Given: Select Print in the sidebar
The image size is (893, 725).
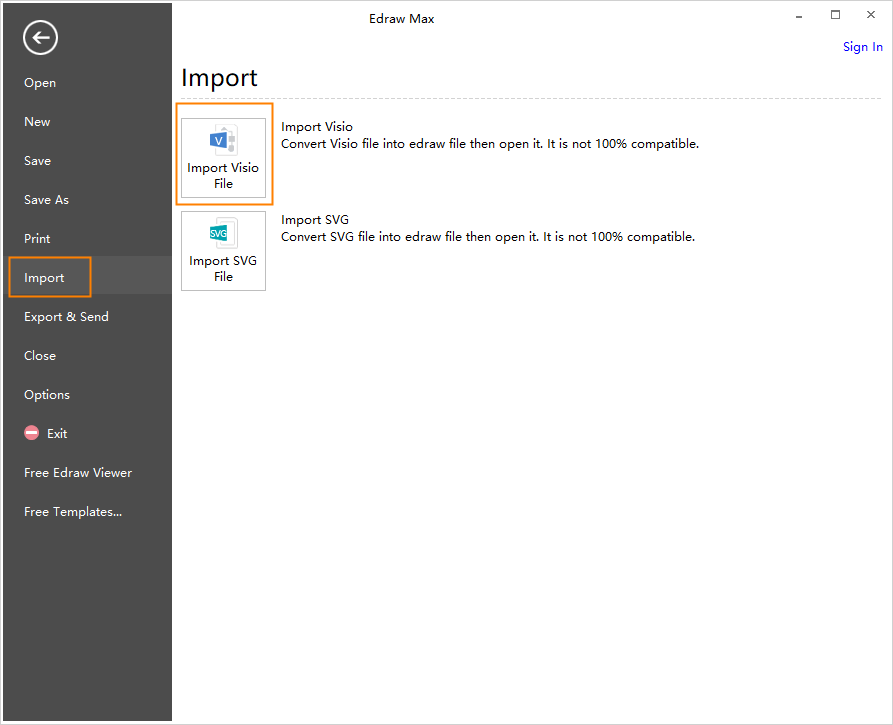Looking at the screenshot, I should click(x=37, y=239).
